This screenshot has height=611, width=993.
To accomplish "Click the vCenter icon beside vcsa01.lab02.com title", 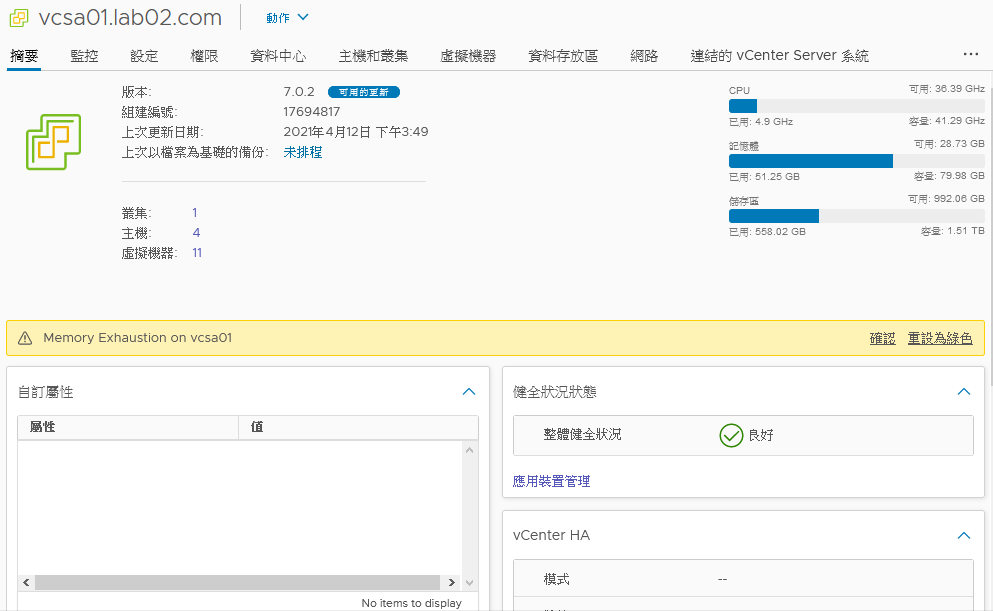I will tap(19, 18).
